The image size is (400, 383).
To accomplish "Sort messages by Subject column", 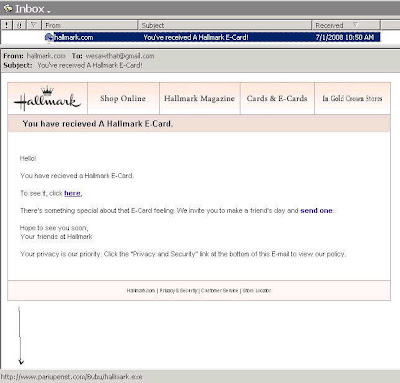I will (225, 25).
